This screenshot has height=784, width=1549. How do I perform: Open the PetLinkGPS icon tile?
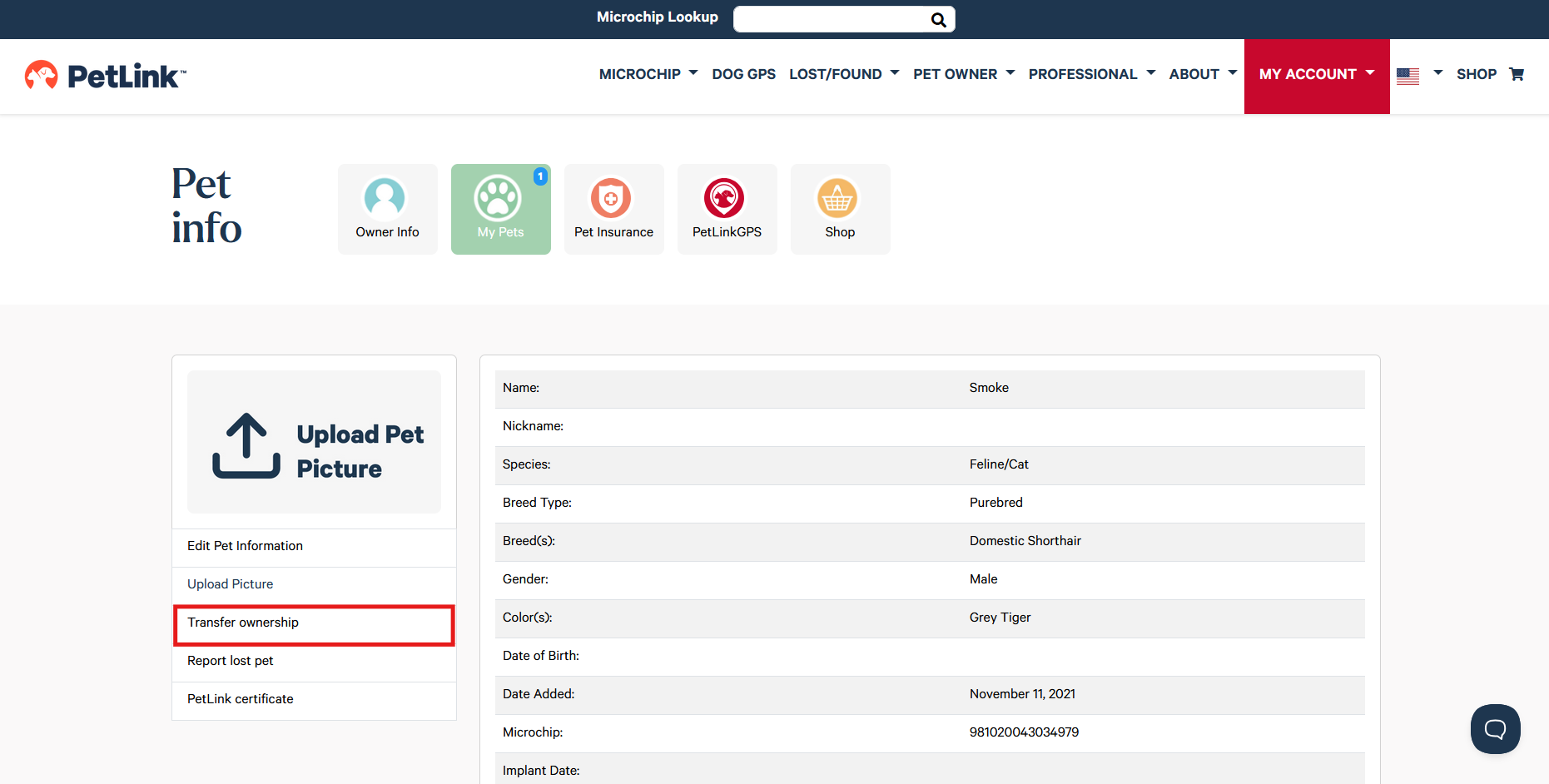(727, 209)
